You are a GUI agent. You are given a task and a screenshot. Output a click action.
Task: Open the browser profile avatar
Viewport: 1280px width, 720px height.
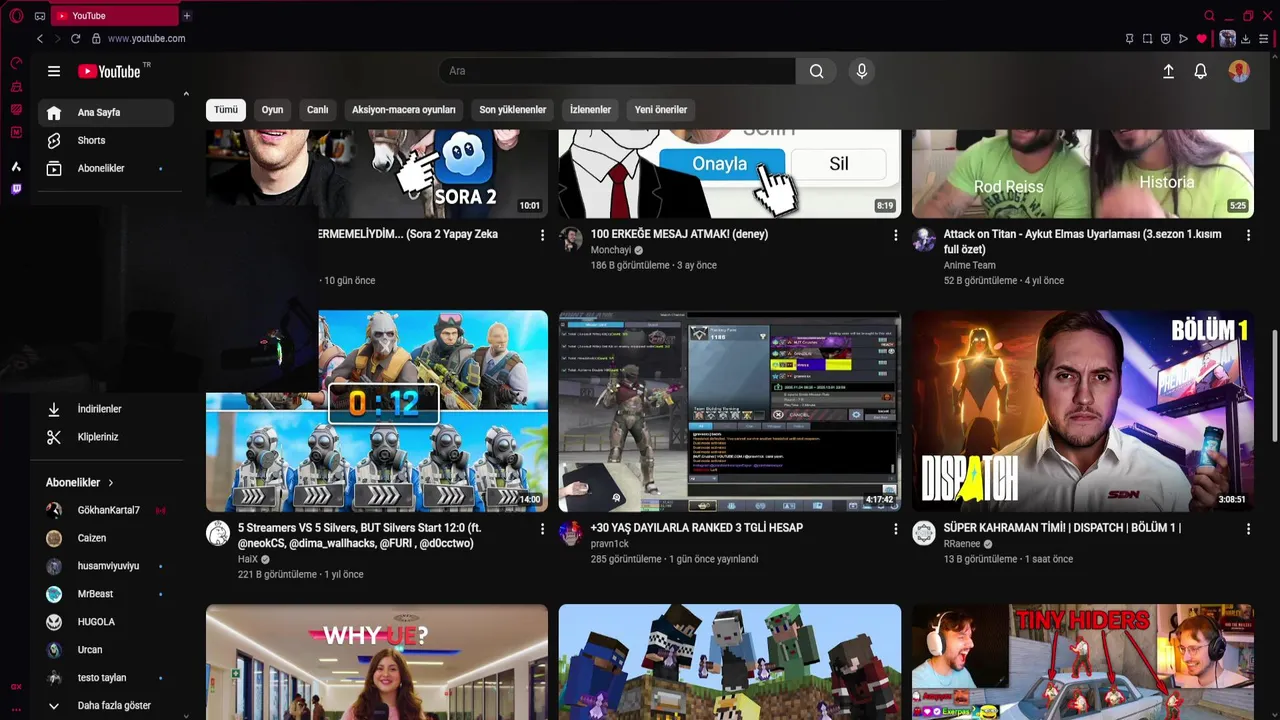(x=1227, y=39)
